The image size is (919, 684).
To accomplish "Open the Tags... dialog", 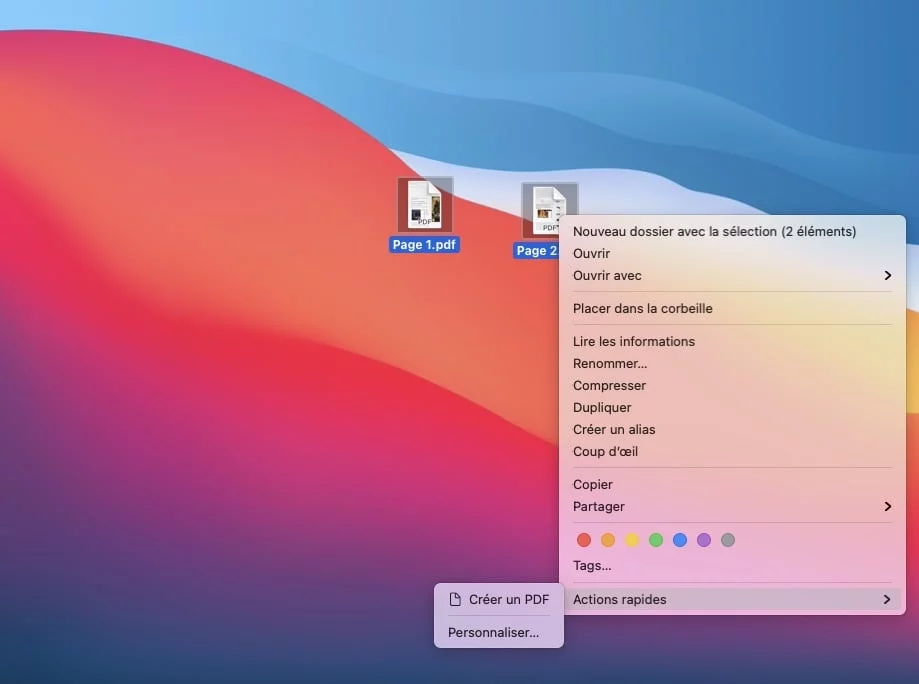I will click(592, 565).
